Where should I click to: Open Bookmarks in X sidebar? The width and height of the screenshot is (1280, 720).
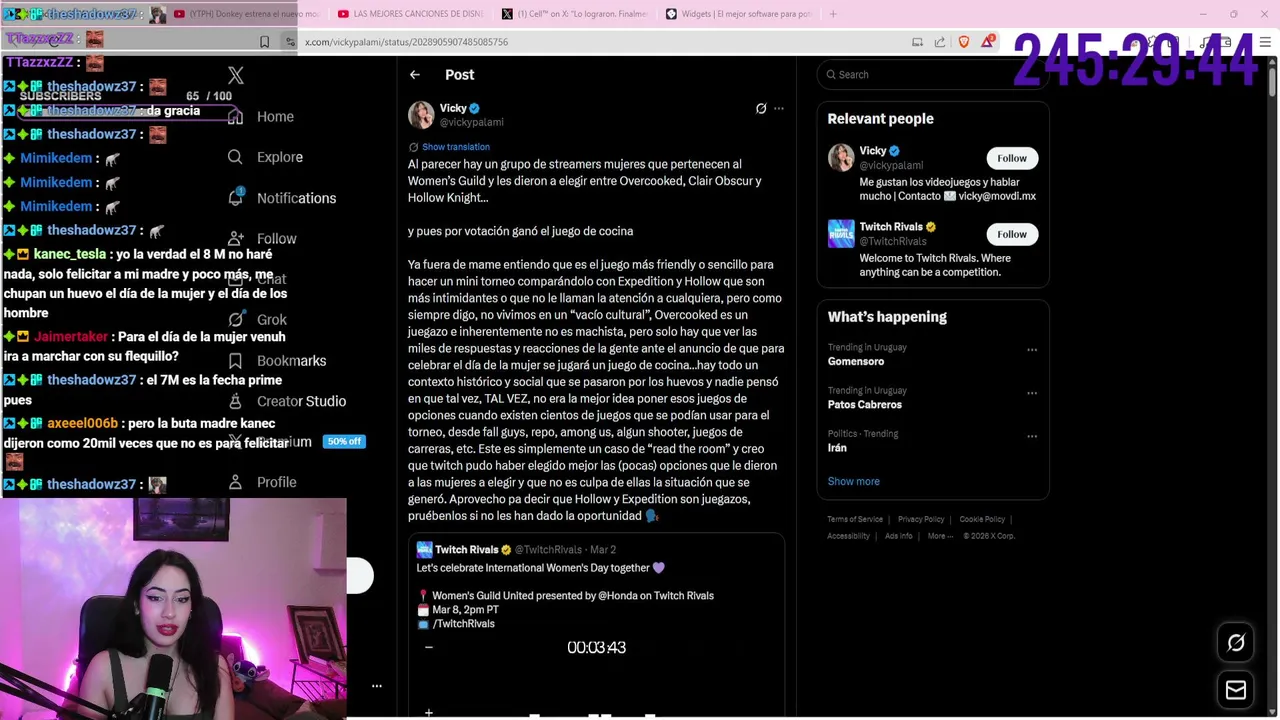277,361
